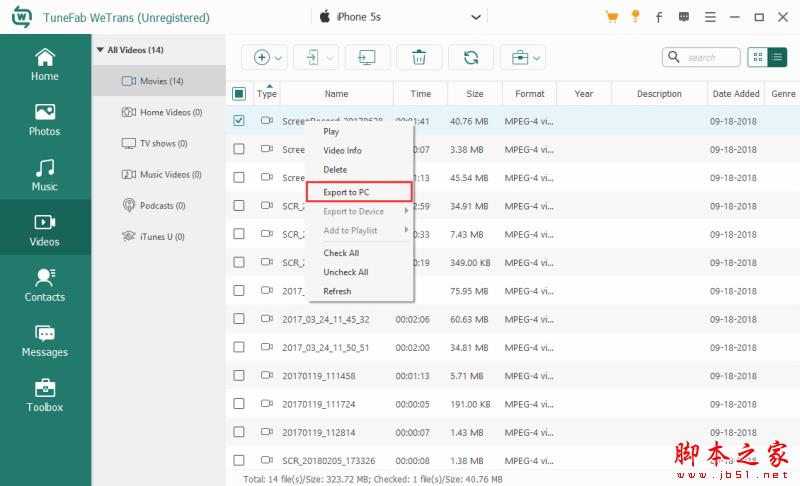The width and height of the screenshot is (800, 486).
Task: Click the TuneFab WeTrans logo
Action: click(x=21, y=17)
